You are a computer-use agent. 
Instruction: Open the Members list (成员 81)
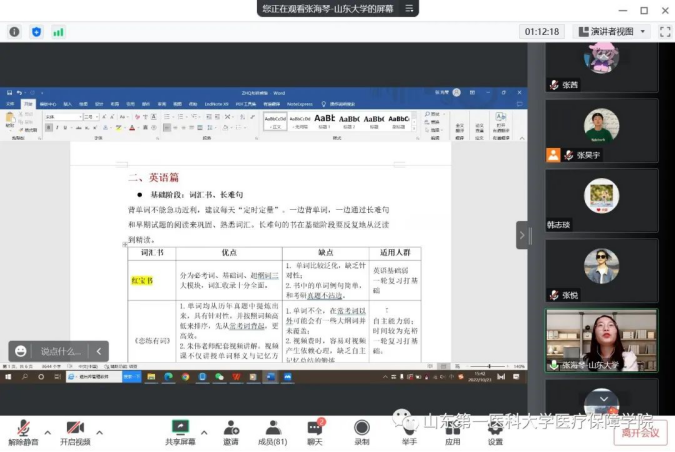coord(272,429)
